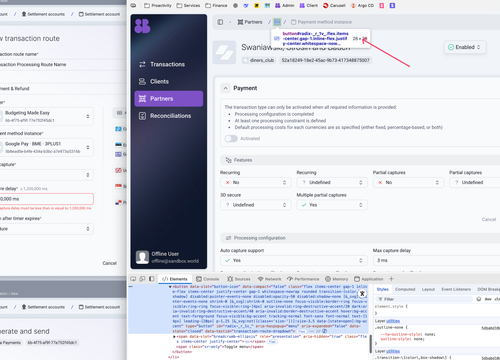500x360 pixels.
Task: Switch to the Elements DevTools tab
Action: point(175,279)
